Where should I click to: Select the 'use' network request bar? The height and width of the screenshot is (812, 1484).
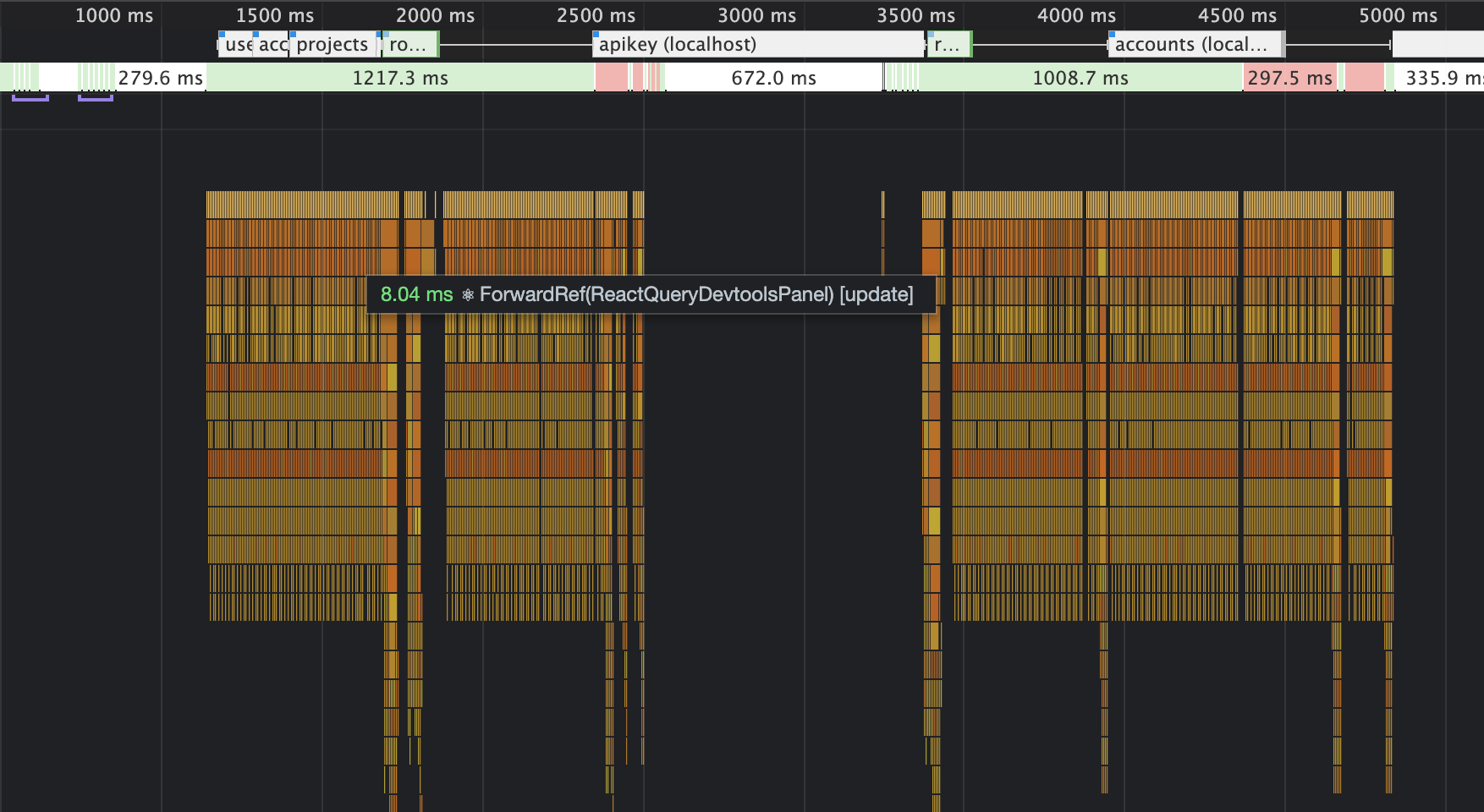236,45
